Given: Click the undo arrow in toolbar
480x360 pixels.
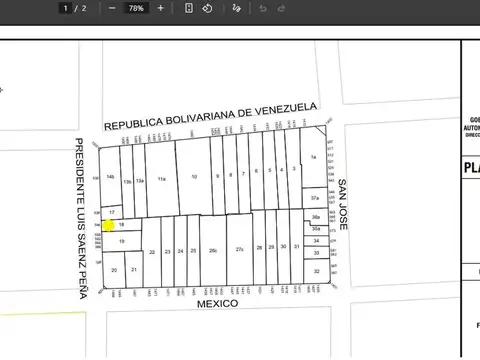Looking at the screenshot, I should pyautogui.click(x=263, y=8).
